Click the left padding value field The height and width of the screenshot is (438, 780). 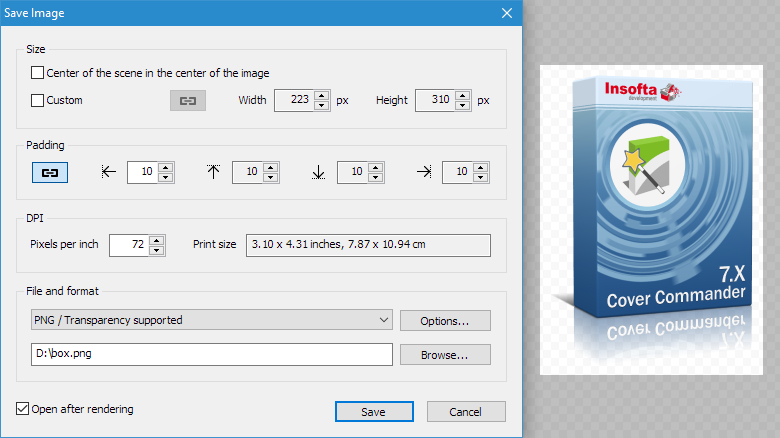[x=143, y=173]
